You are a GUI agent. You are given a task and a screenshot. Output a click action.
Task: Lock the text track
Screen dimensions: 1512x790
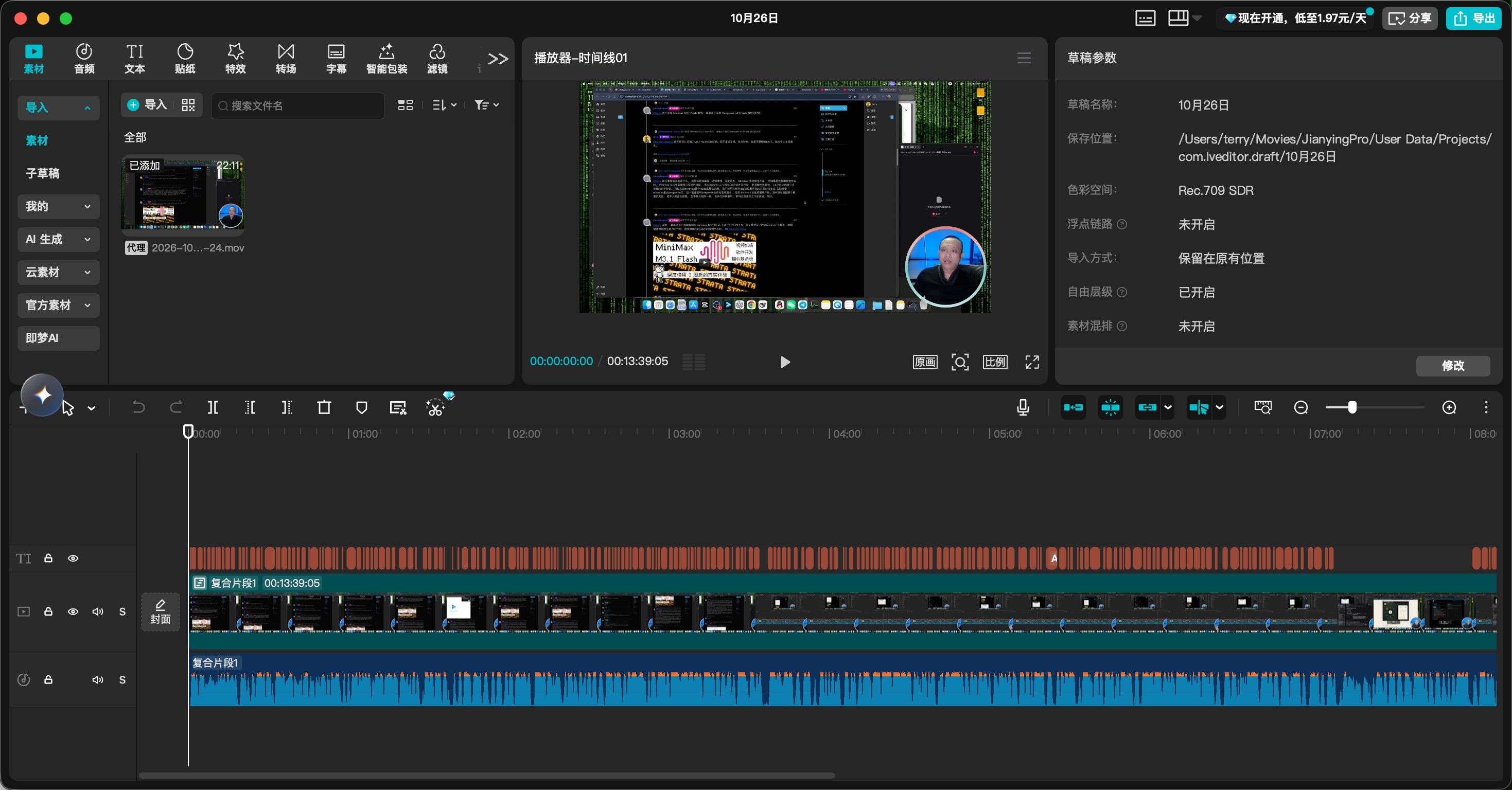click(x=49, y=559)
